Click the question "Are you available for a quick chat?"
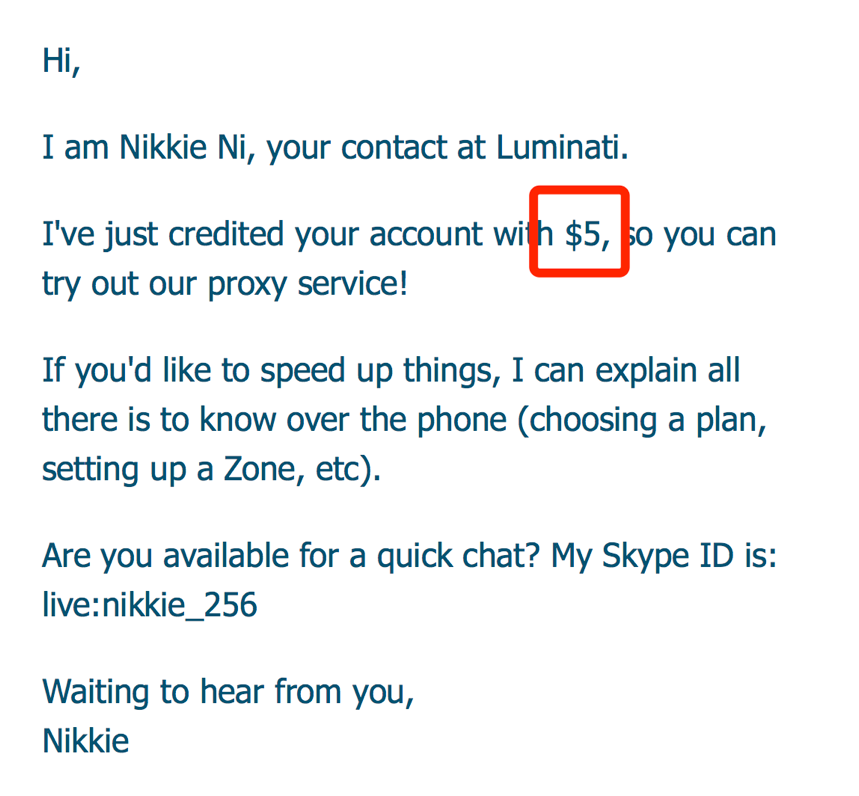Screen dimensions: 859x796 [x=291, y=557]
